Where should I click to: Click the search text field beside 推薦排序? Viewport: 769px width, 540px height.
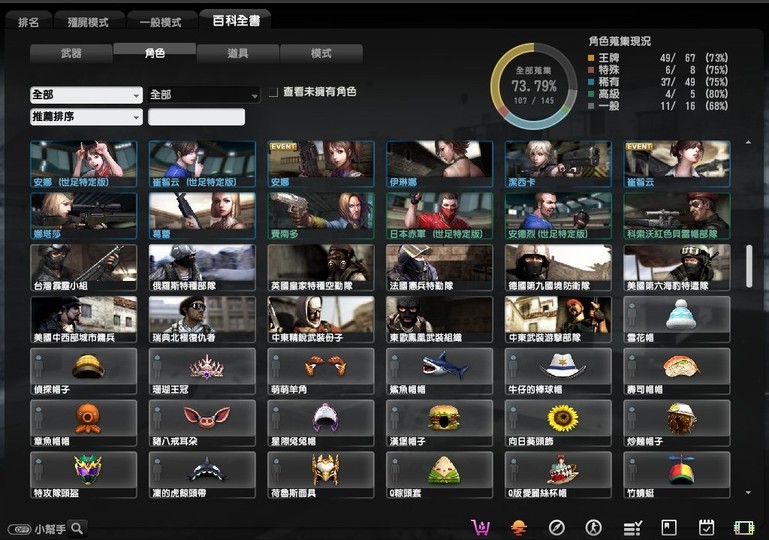(x=196, y=117)
